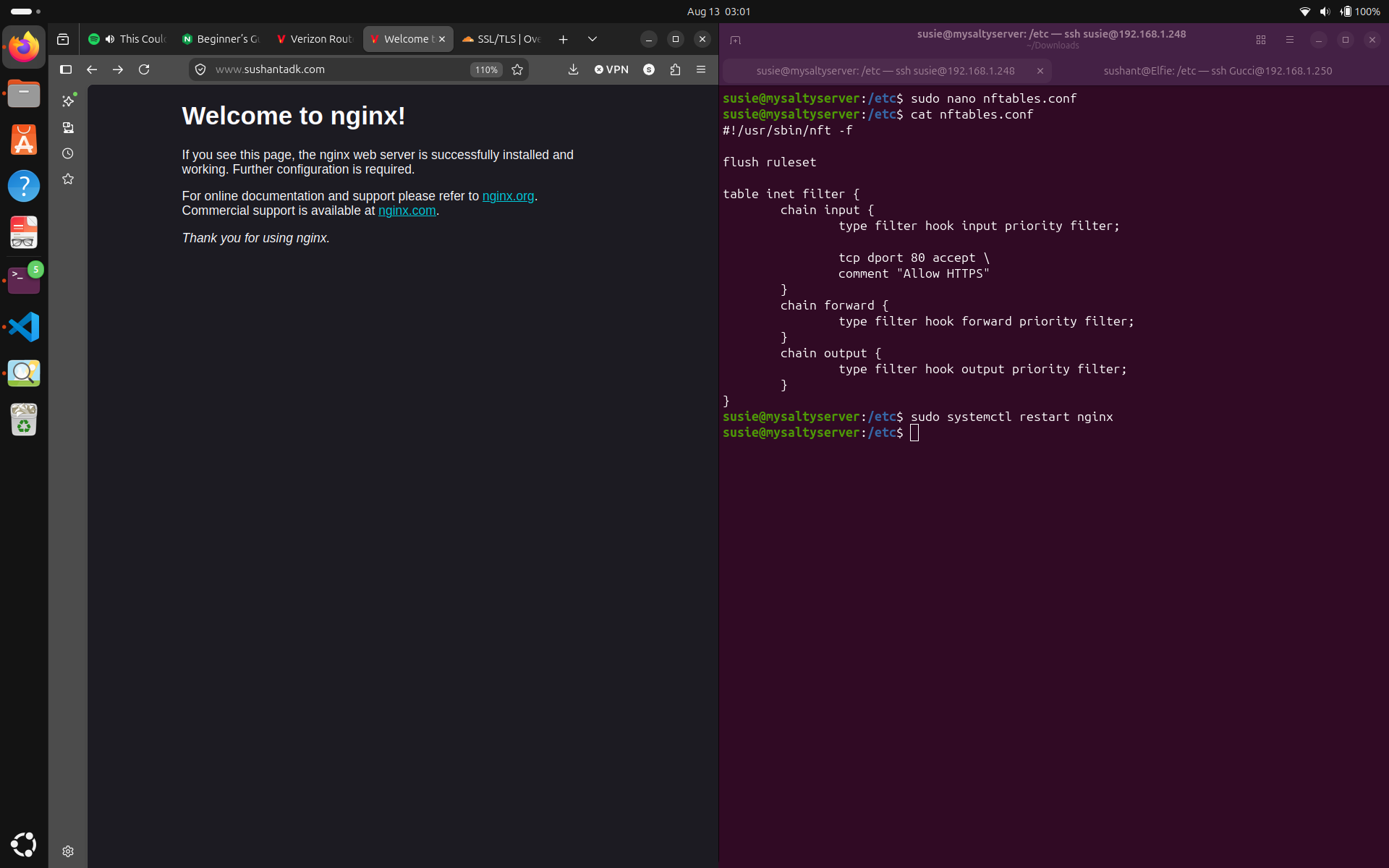Launch Files from the Ubuntu dock
The width and height of the screenshot is (1389, 868).
pos(24,93)
